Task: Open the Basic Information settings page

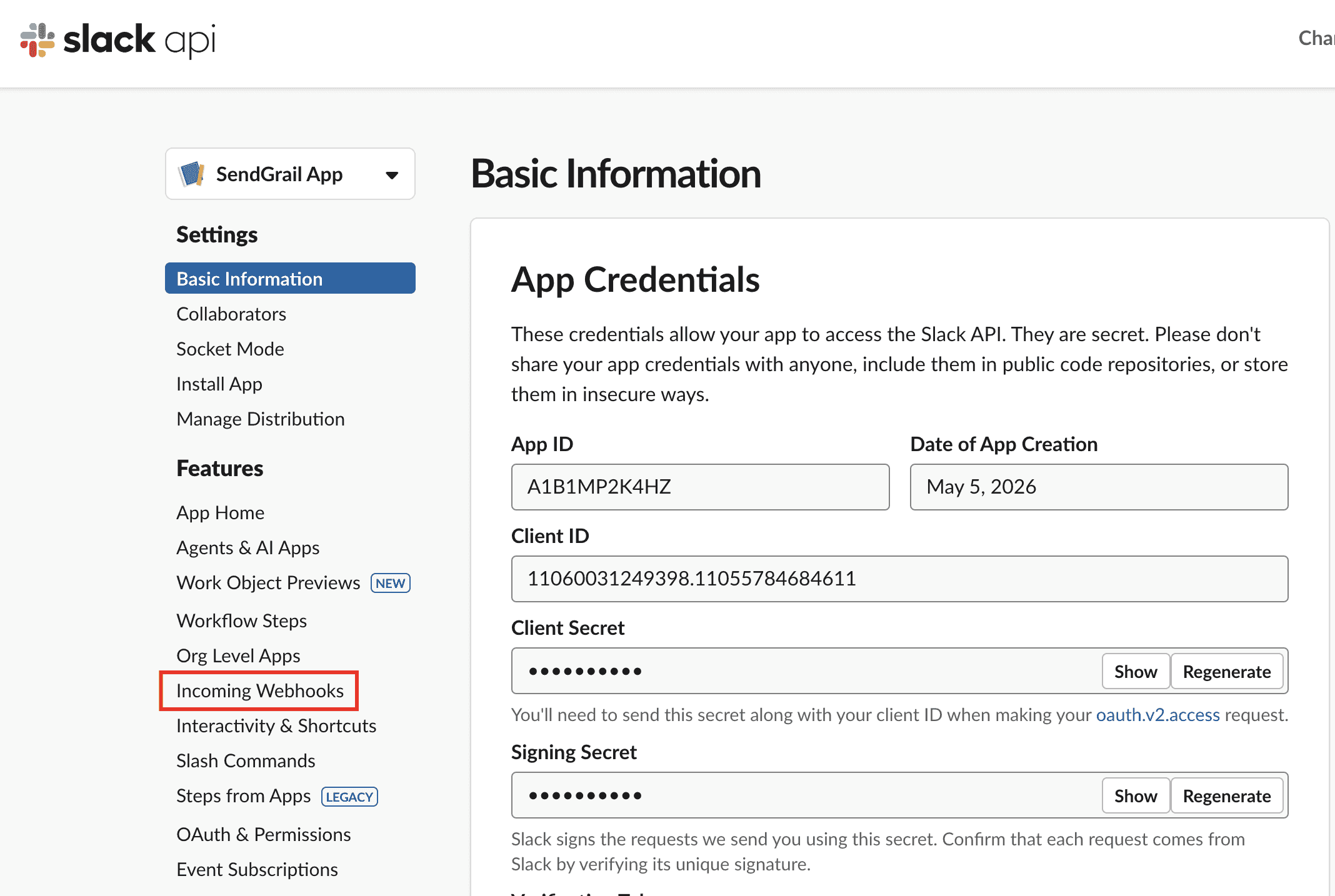Action: [x=290, y=279]
